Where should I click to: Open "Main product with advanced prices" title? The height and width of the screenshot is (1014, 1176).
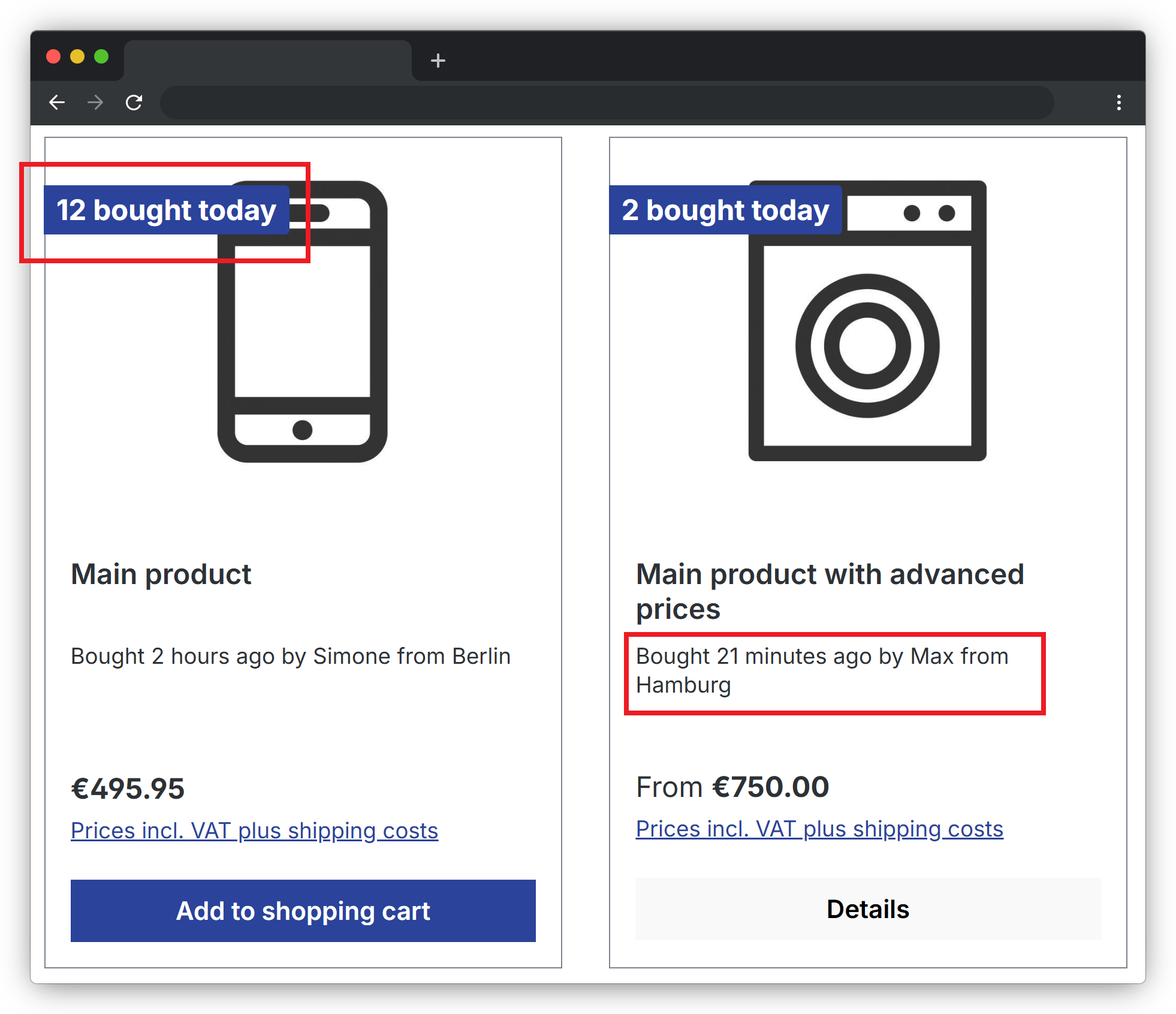[830, 591]
